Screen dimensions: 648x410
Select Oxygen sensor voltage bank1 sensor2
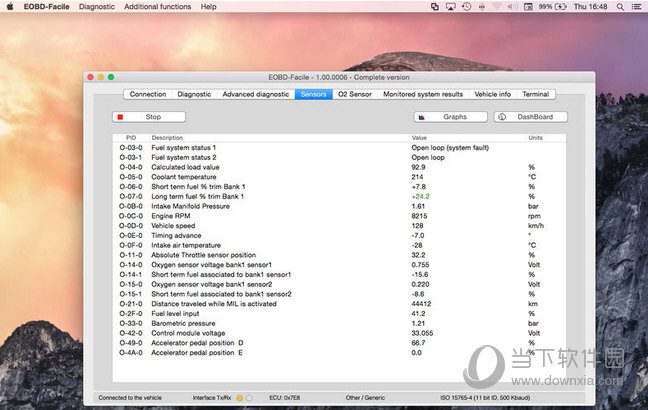(x=339, y=284)
